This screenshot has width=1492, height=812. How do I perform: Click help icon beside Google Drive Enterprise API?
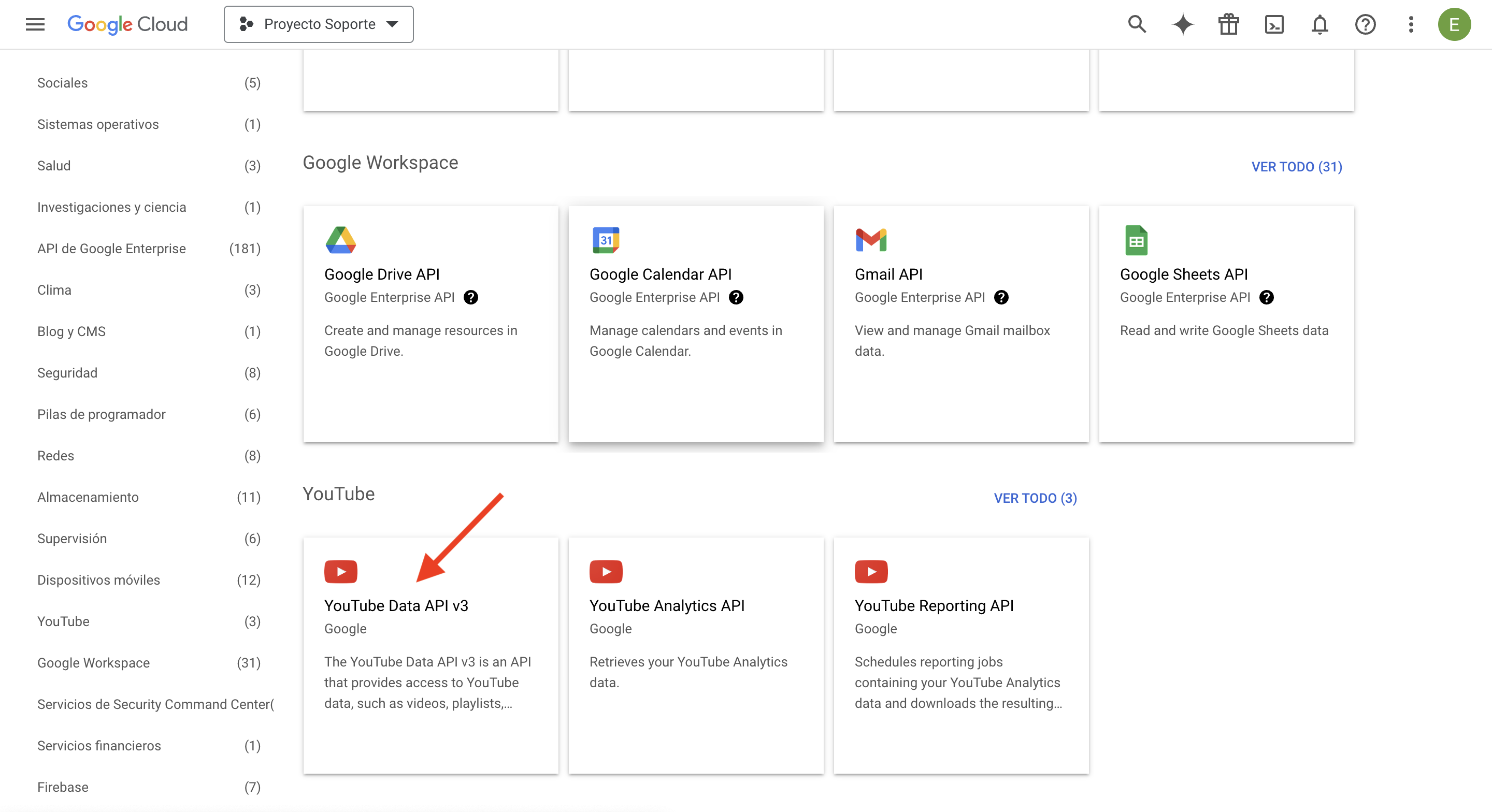click(x=471, y=297)
